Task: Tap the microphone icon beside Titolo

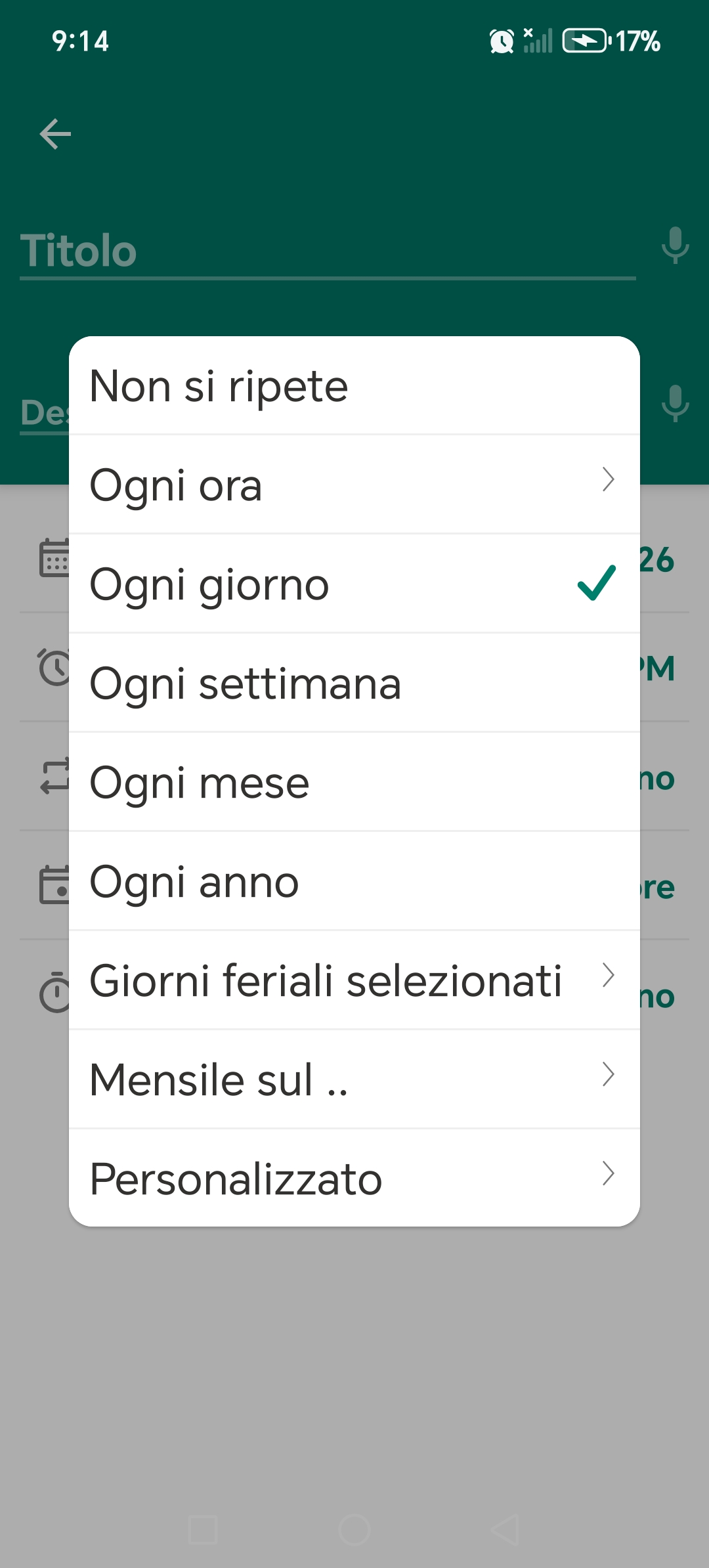Action: coord(675,245)
